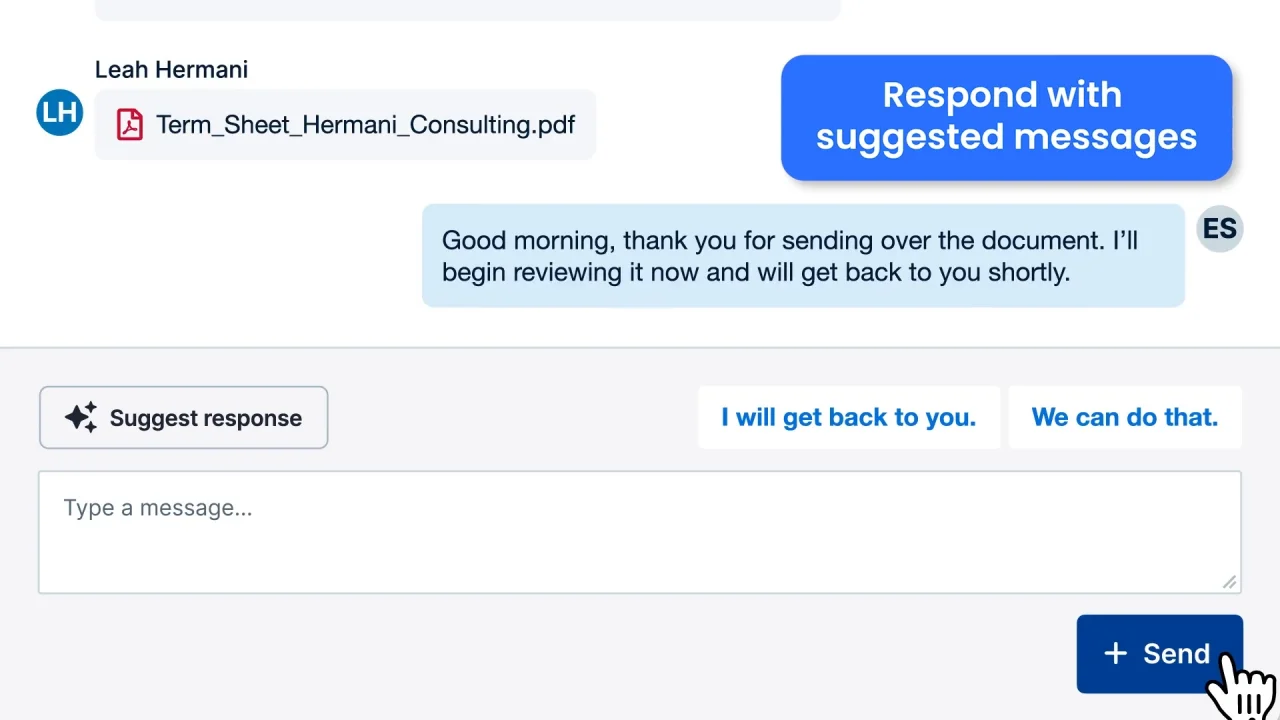
Task: Select the "Good morning, thank you" message bubble
Action: click(803, 256)
